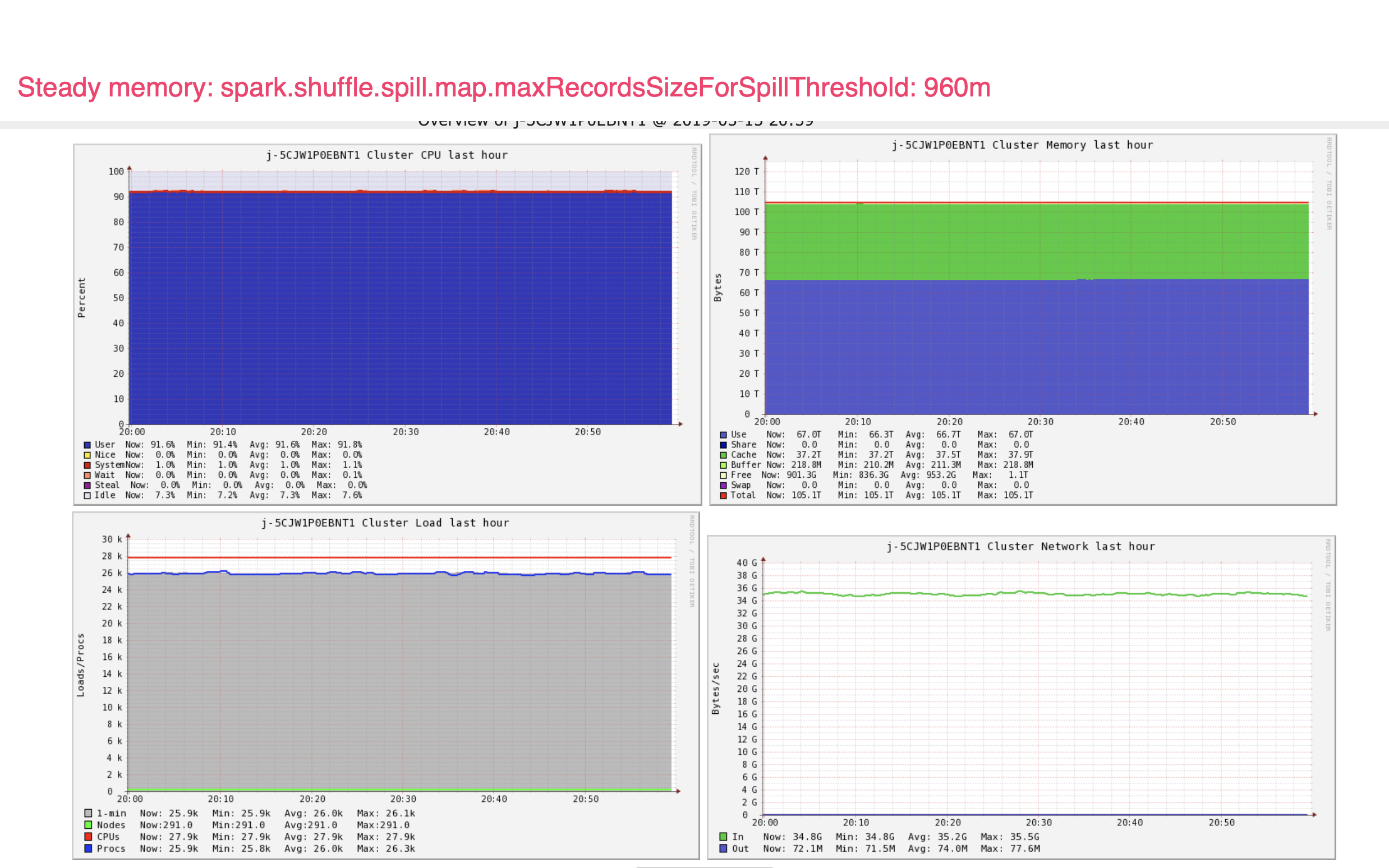Click the User legend color swatch

click(88, 445)
